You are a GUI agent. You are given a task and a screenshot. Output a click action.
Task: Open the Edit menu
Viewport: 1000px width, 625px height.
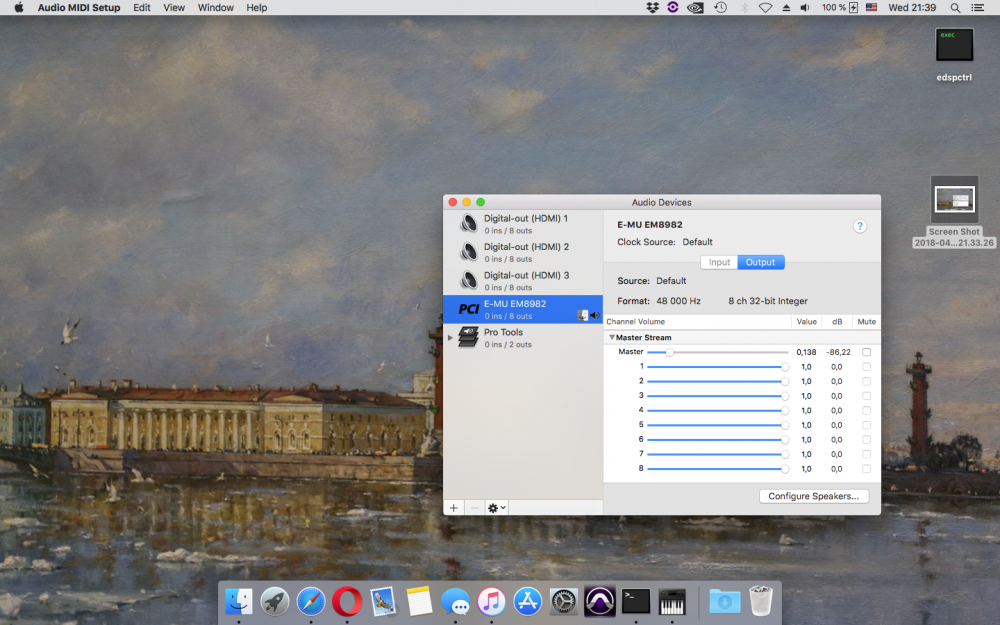pos(142,8)
